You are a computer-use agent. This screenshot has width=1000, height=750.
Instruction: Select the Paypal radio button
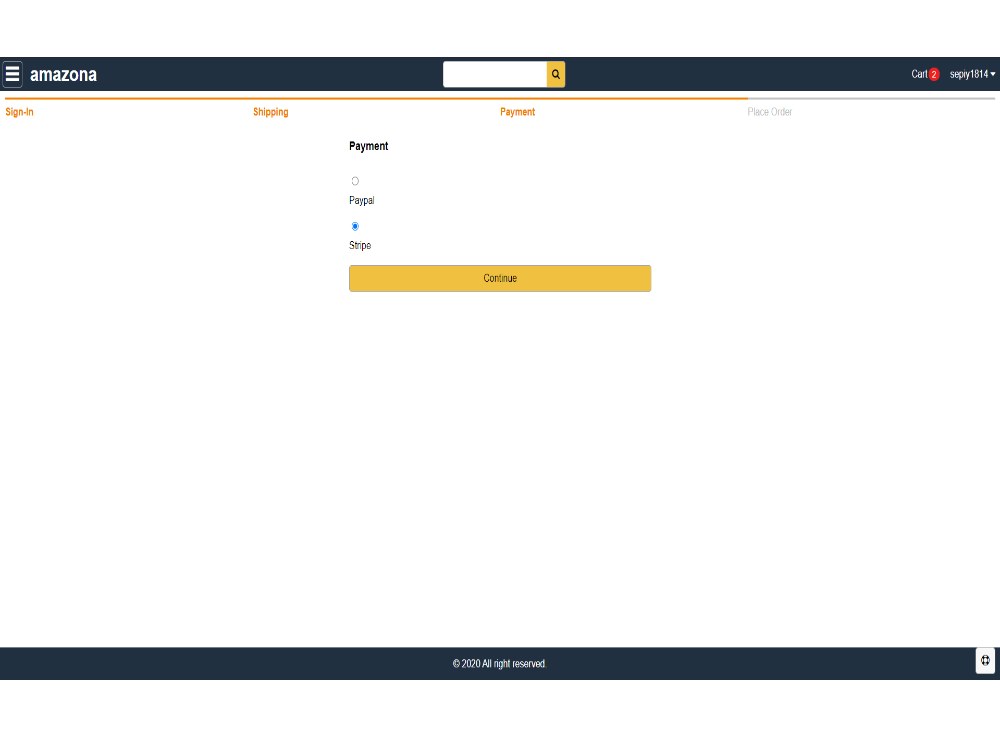tap(355, 181)
